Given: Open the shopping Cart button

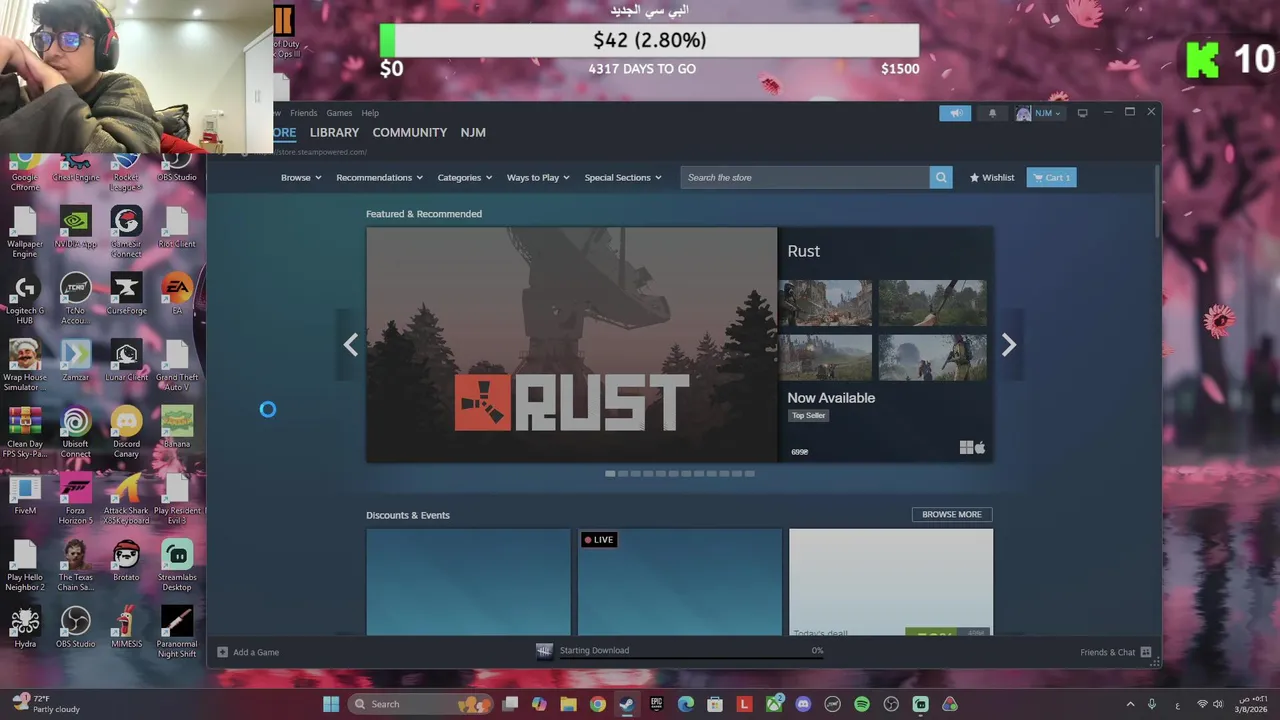Looking at the screenshot, I should pos(1051,177).
